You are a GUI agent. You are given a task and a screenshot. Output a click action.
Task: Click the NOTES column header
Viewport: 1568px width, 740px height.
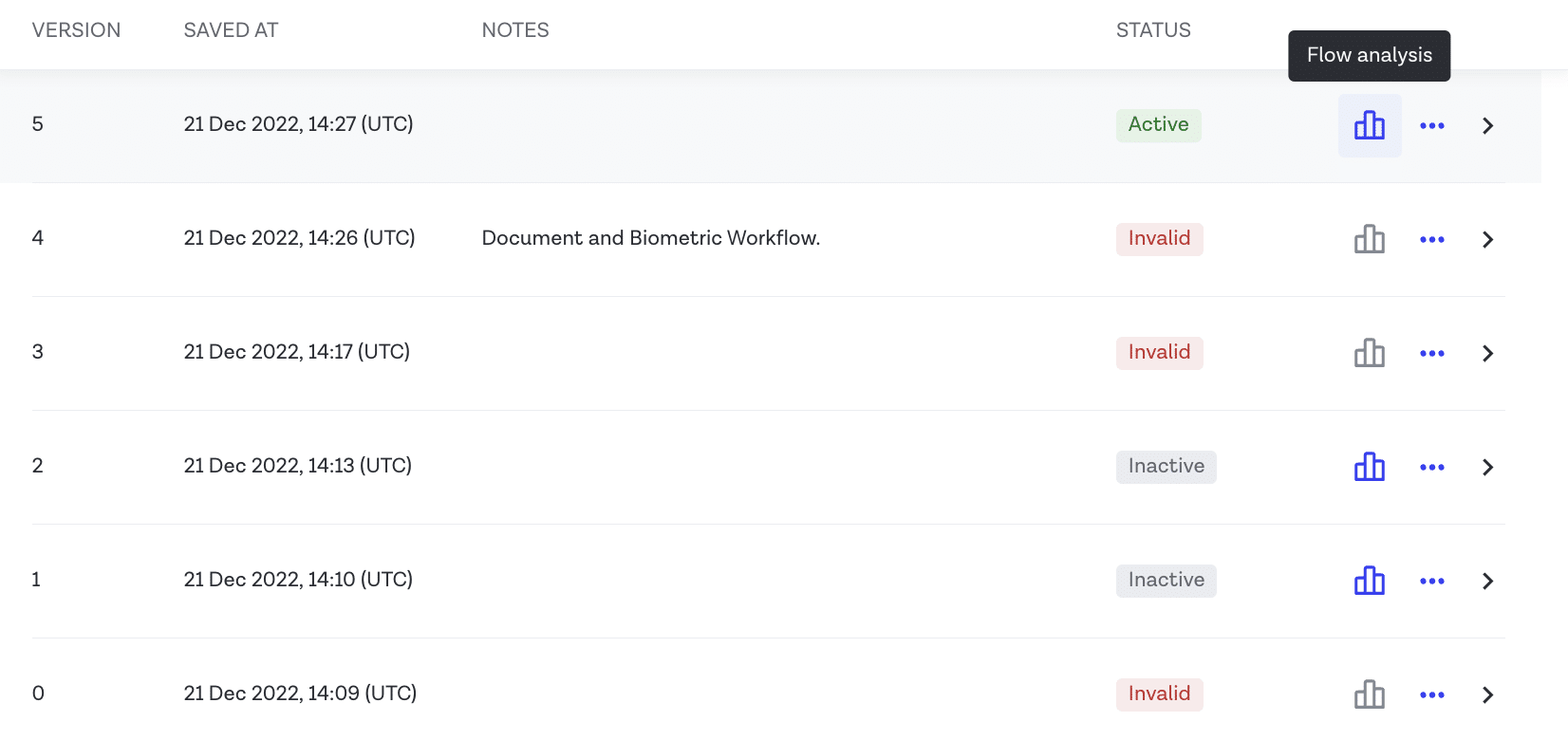pyautogui.click(x=515, y=30)
